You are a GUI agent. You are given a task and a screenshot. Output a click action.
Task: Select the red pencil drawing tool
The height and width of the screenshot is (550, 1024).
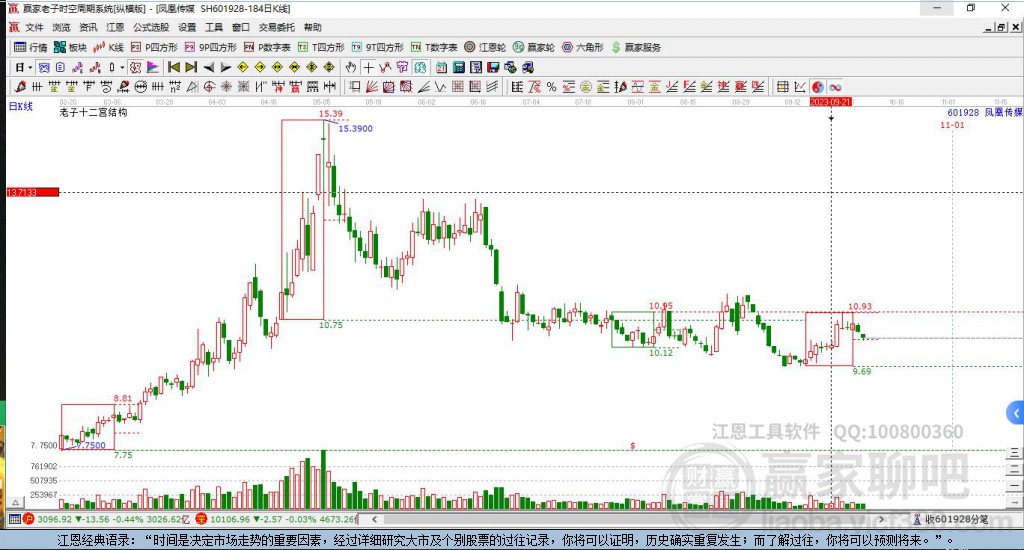click(20, 87)
